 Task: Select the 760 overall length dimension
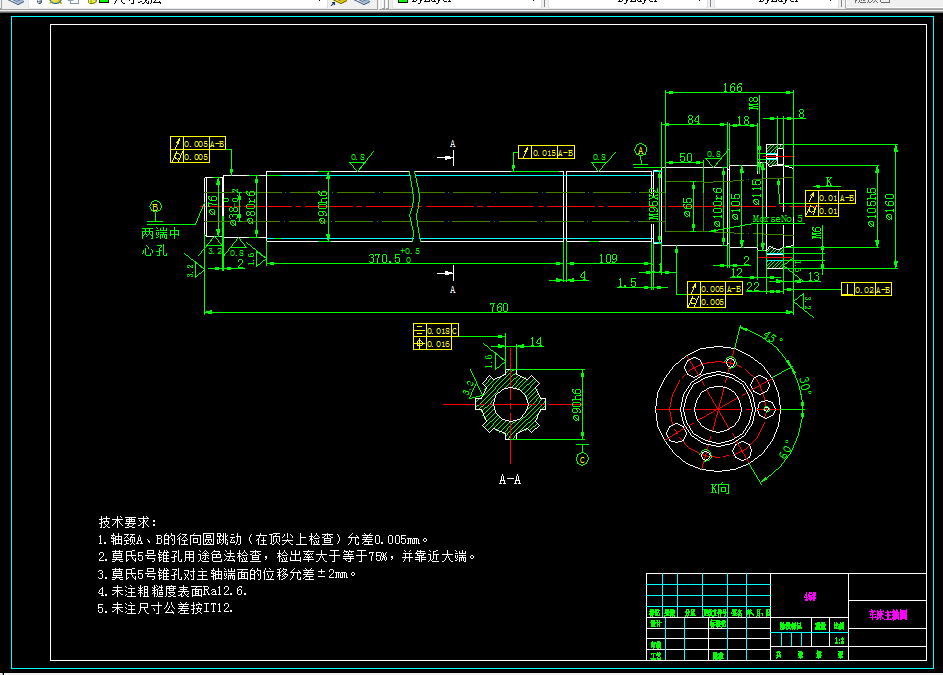click(x=499, y=307)
